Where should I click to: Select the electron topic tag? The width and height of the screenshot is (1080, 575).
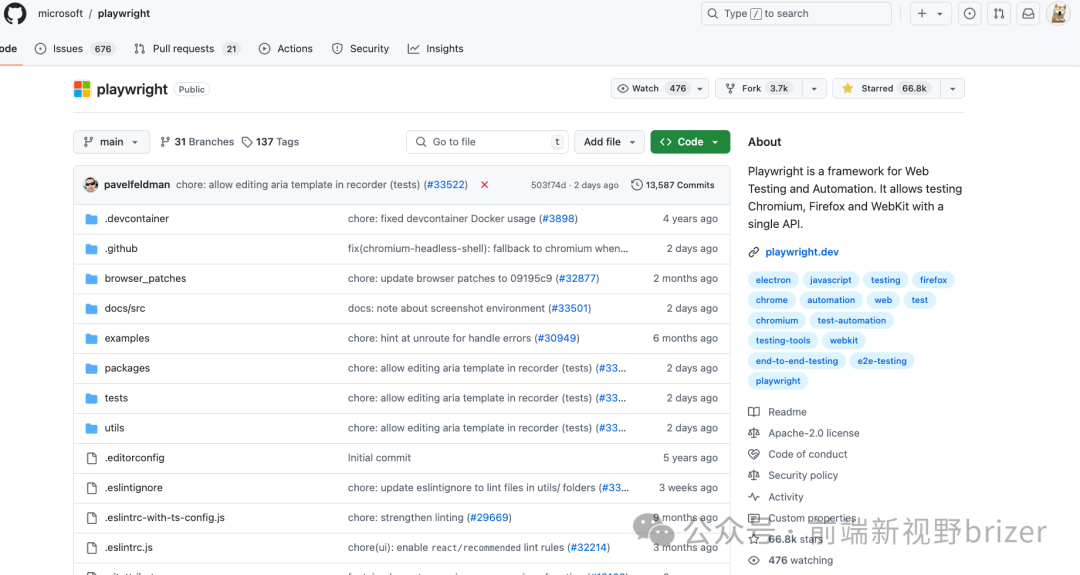coord(773,280)
